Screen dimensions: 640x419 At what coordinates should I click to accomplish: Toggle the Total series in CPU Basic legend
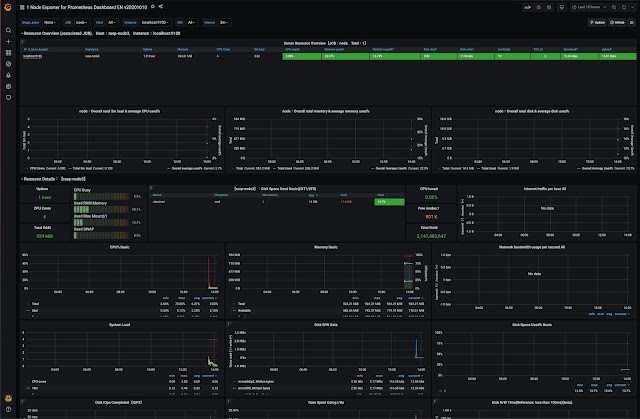coord(36,304)
